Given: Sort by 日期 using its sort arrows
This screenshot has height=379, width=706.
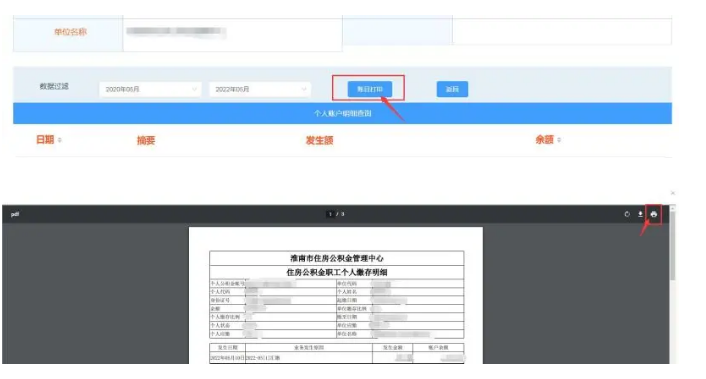Looking at the screenshot, I should coord(59,140).
